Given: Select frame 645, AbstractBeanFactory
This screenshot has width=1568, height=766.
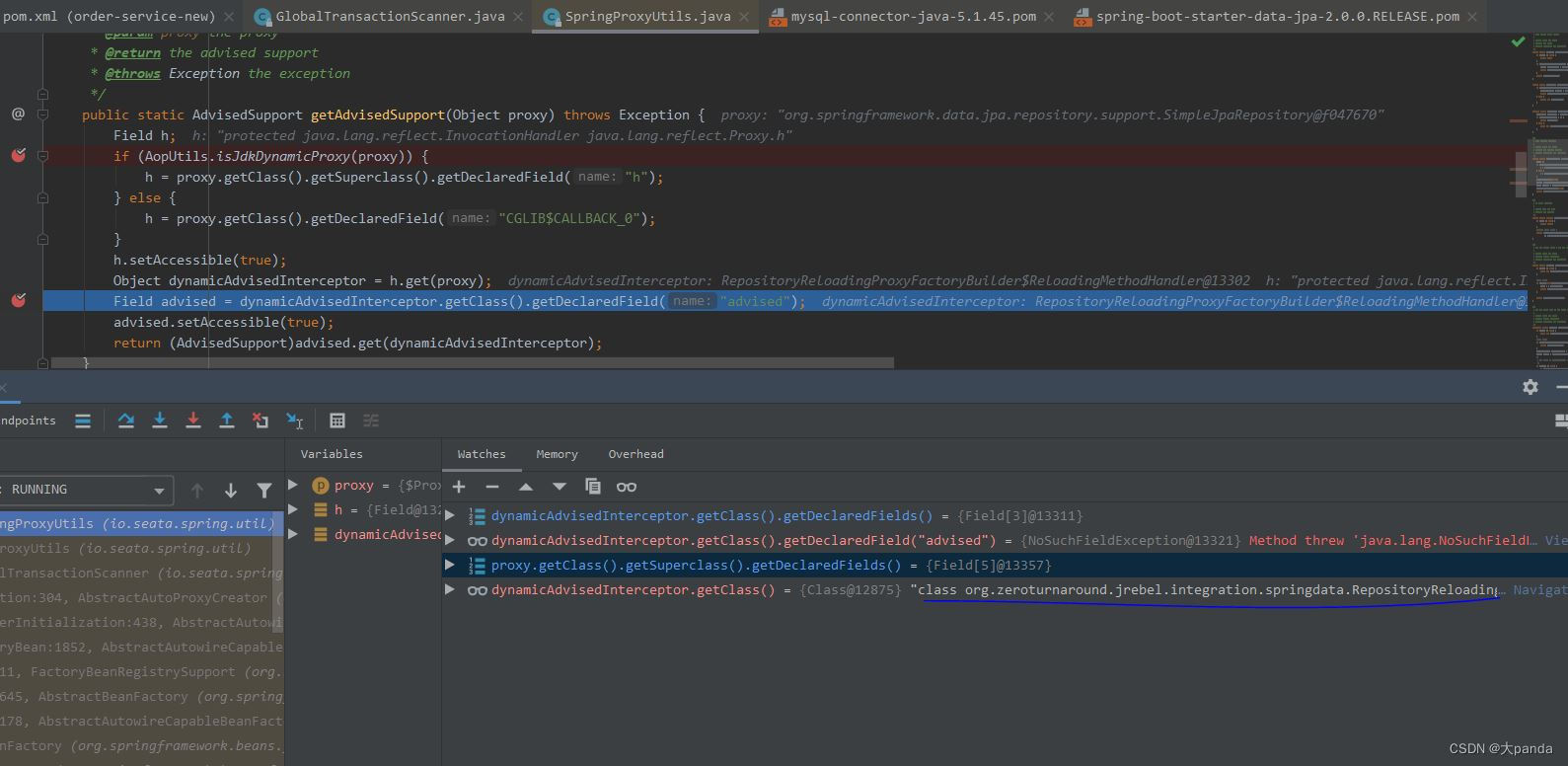Looking at the screenshot, I should [x=142, y=696].
